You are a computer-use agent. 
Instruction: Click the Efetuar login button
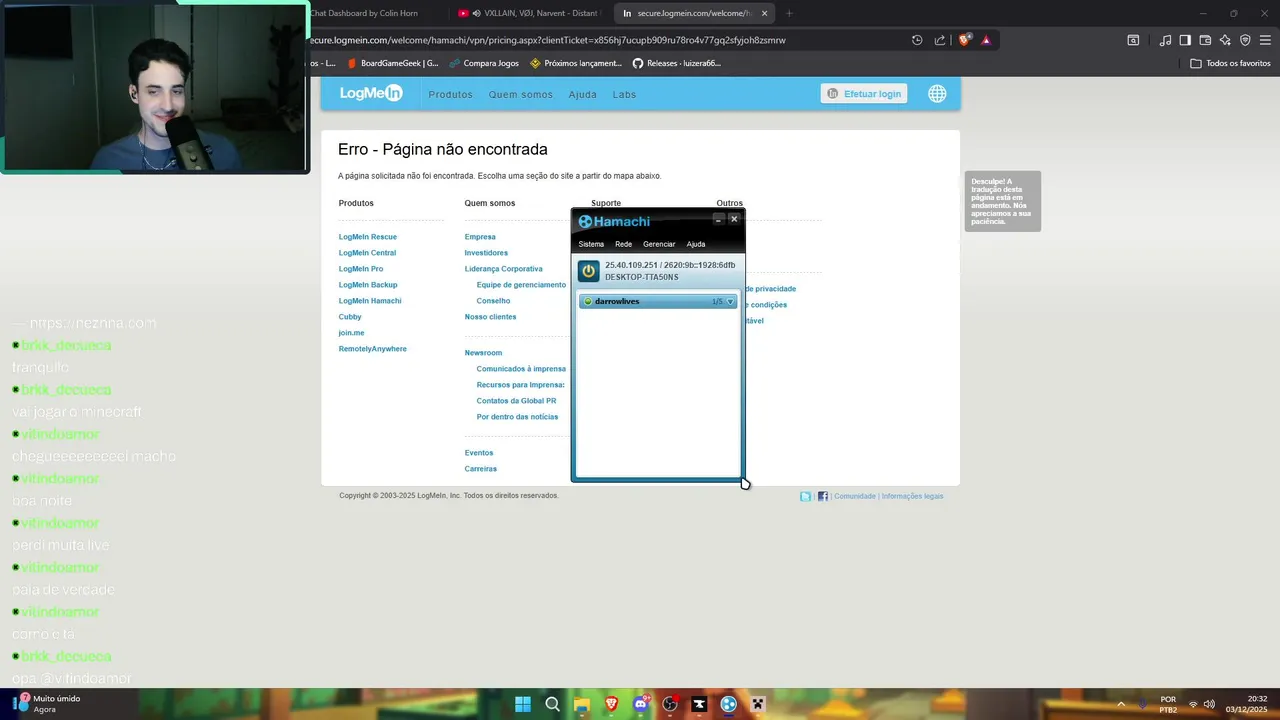coord(864,93)
